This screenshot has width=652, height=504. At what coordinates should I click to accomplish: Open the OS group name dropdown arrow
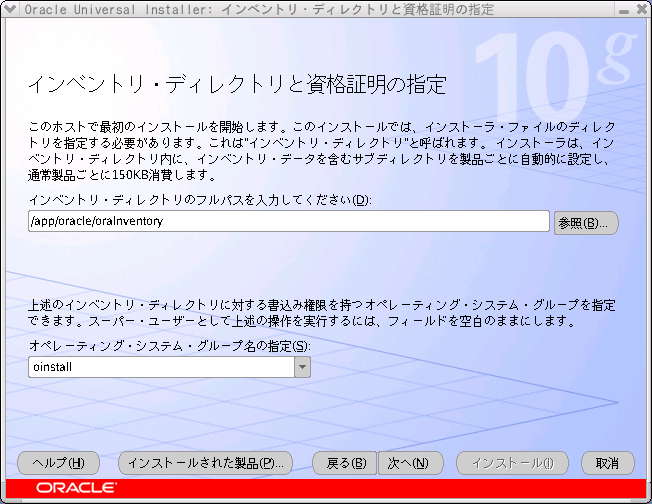coord(302,367)
